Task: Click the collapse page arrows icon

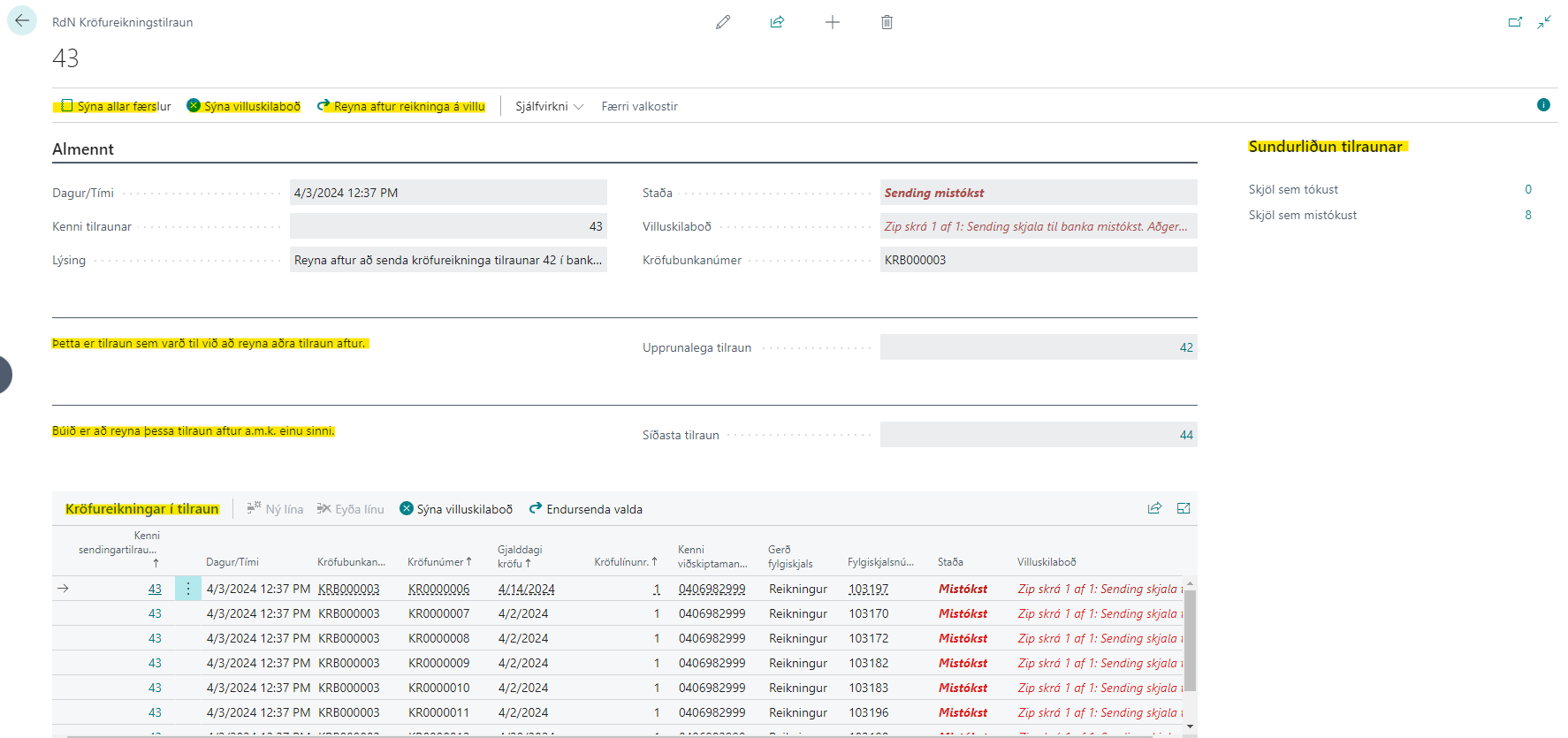Action: [1544, 22]
